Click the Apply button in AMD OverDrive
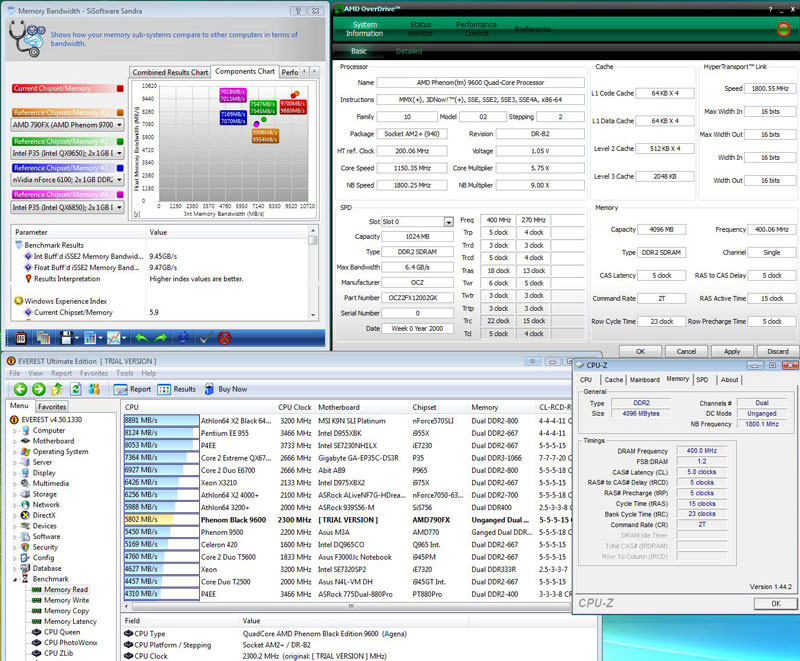 (732, 351)
